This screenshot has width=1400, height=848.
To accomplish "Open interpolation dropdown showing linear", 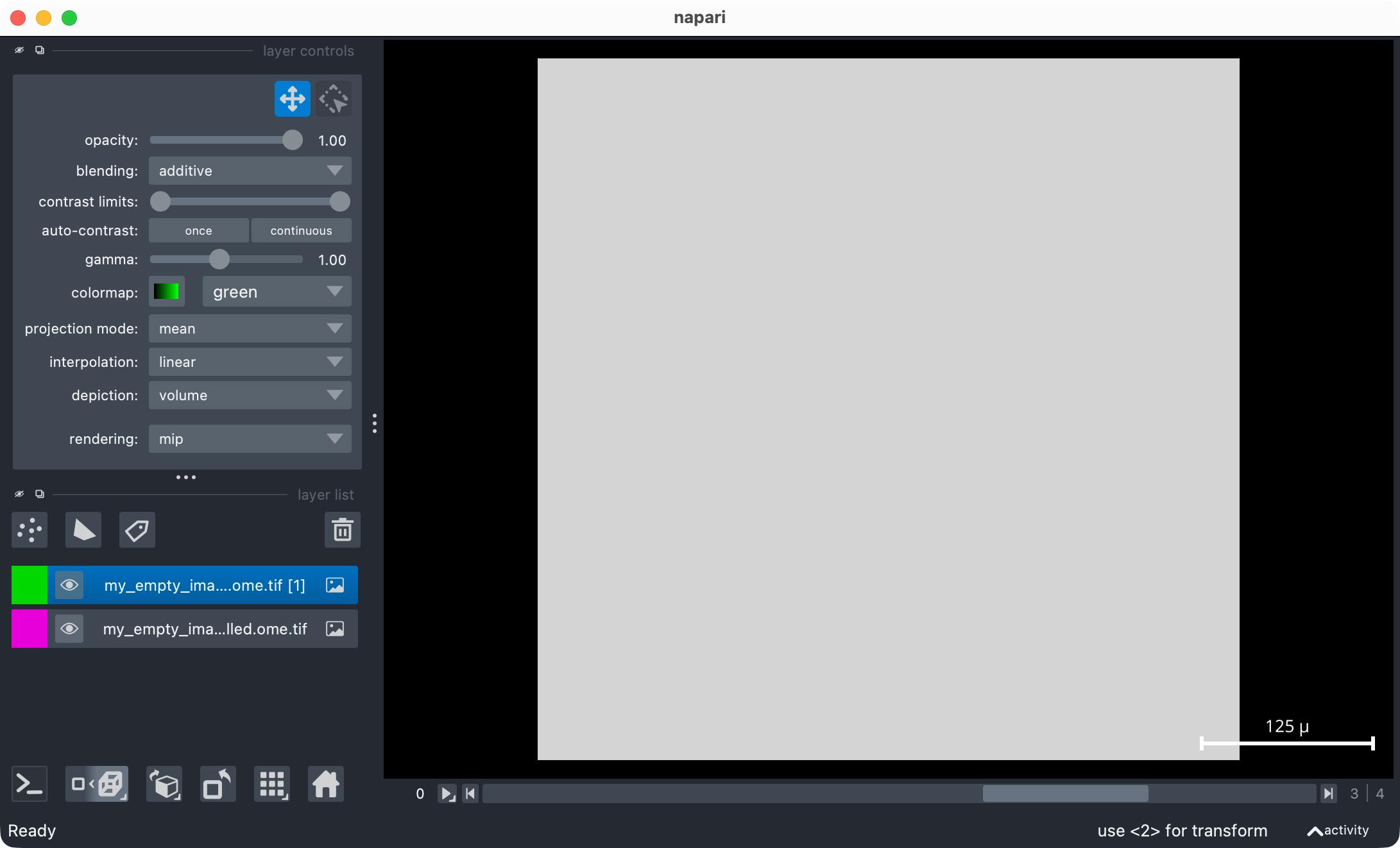I will point(250,362).
